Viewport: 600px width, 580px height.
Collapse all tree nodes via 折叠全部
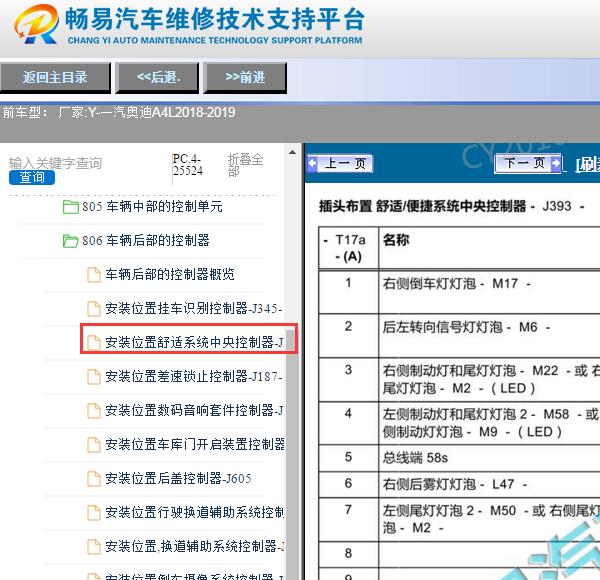pyautogui.click(x=245, y=165)
